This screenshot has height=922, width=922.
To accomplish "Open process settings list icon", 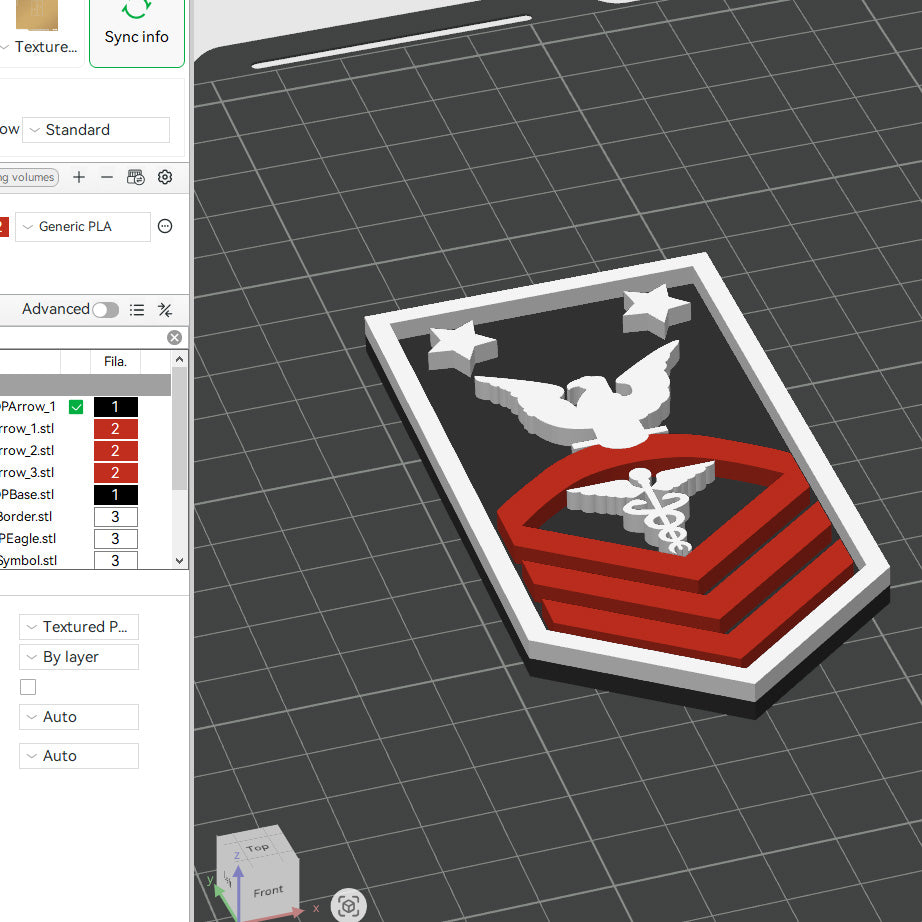I will tap(137, 310).
